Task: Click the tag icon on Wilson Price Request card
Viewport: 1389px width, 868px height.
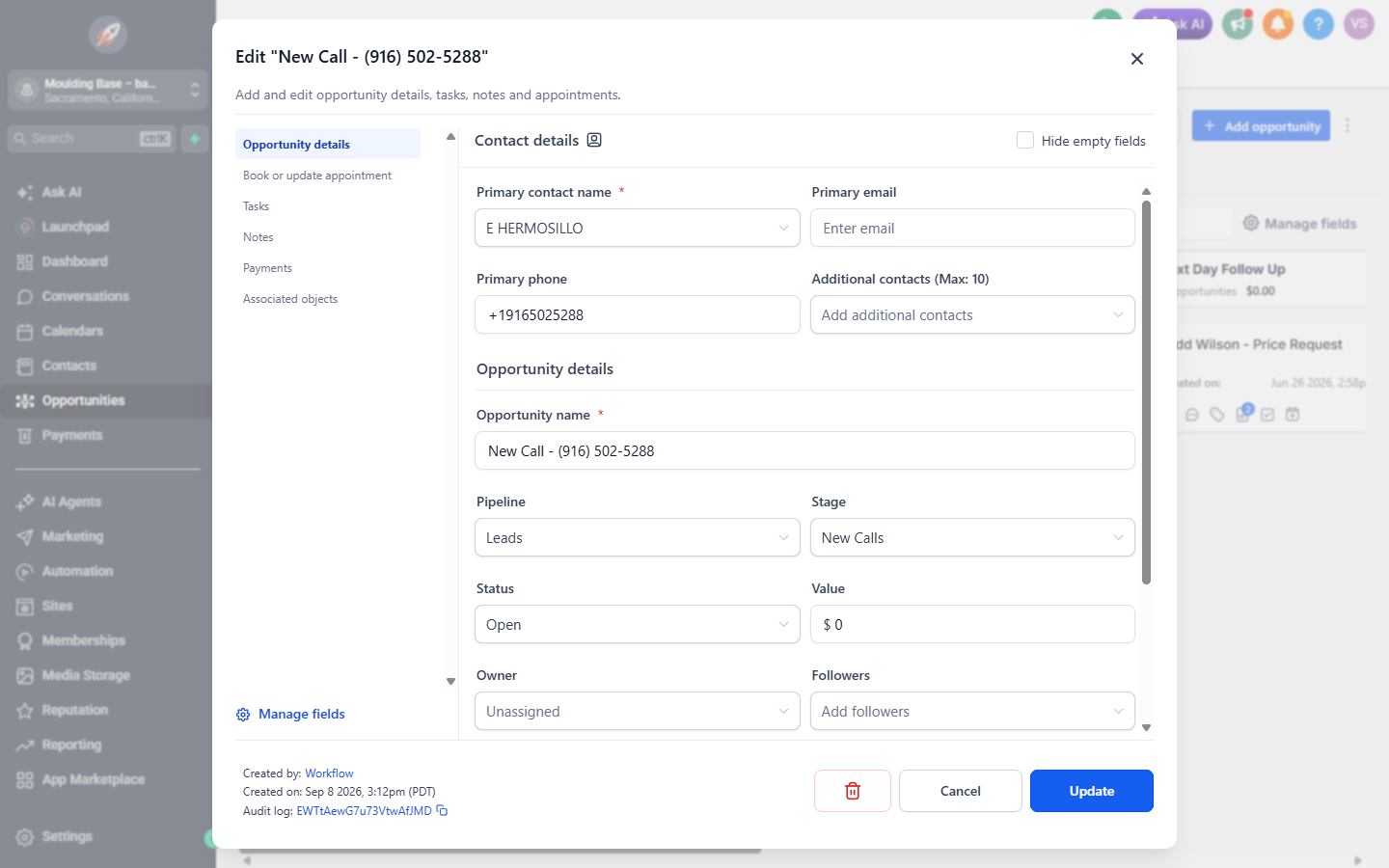Action: click(1217, 415)
